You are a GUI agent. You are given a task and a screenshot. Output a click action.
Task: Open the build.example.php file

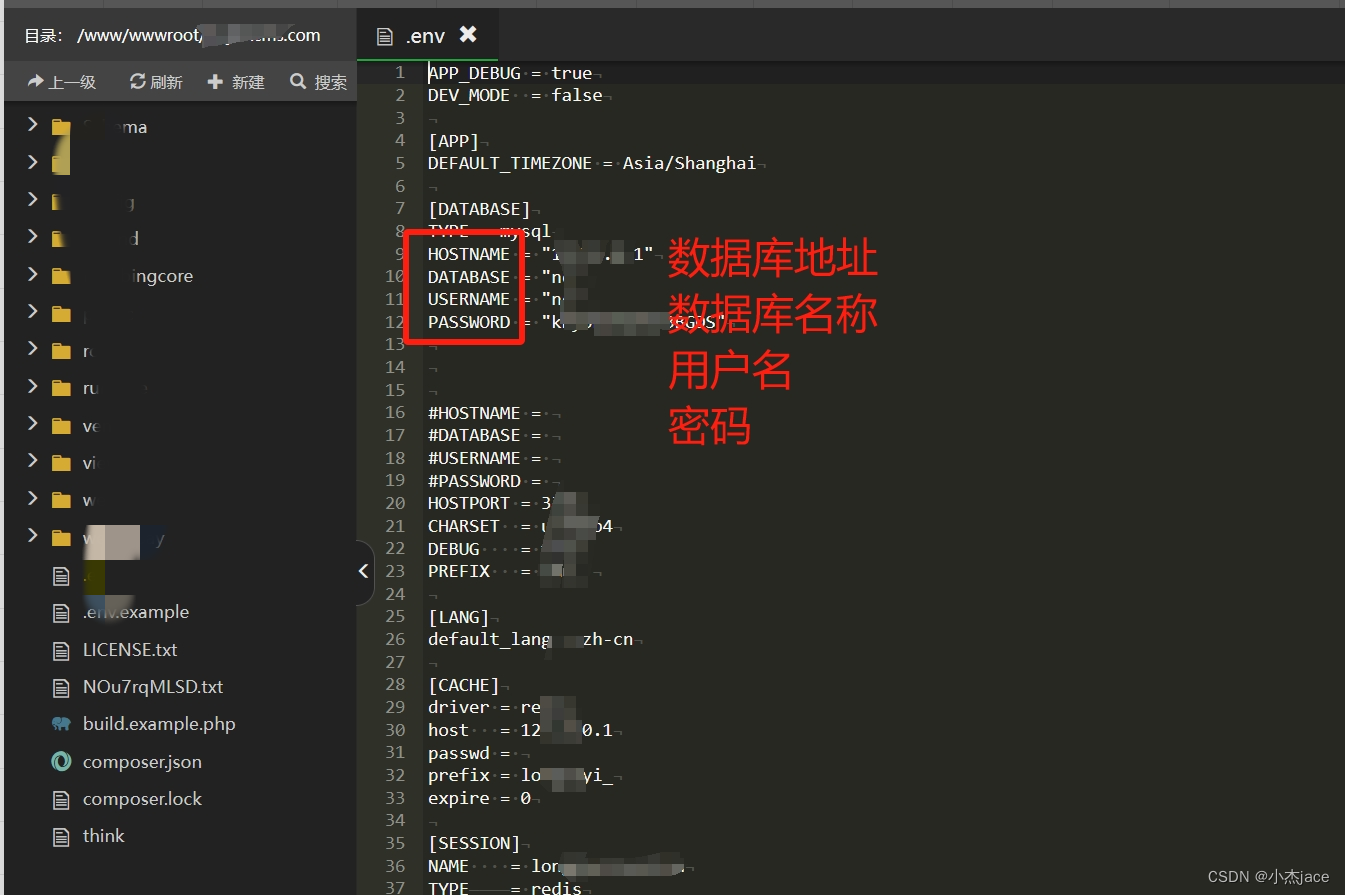(x=159, y=724)
